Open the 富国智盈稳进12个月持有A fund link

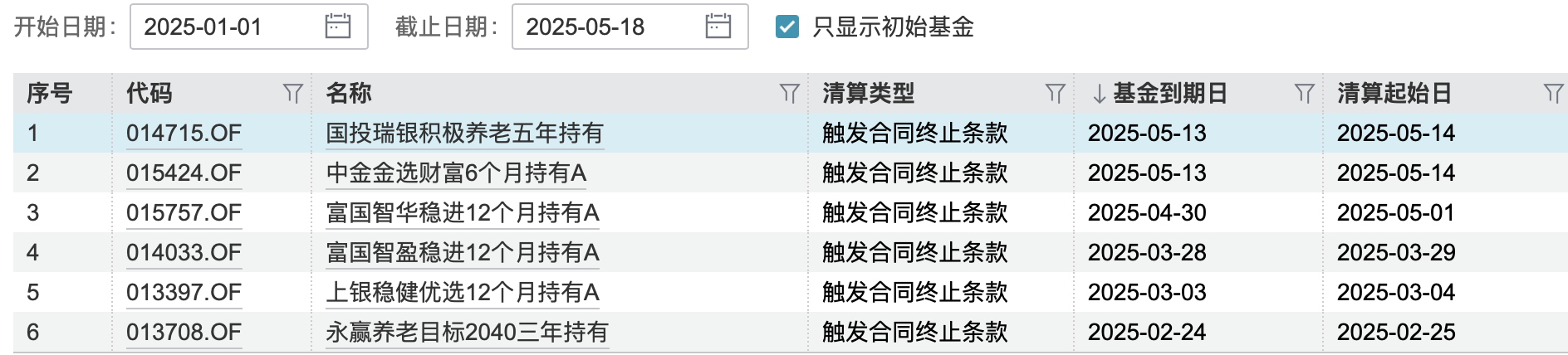click(x=463, y=252)
